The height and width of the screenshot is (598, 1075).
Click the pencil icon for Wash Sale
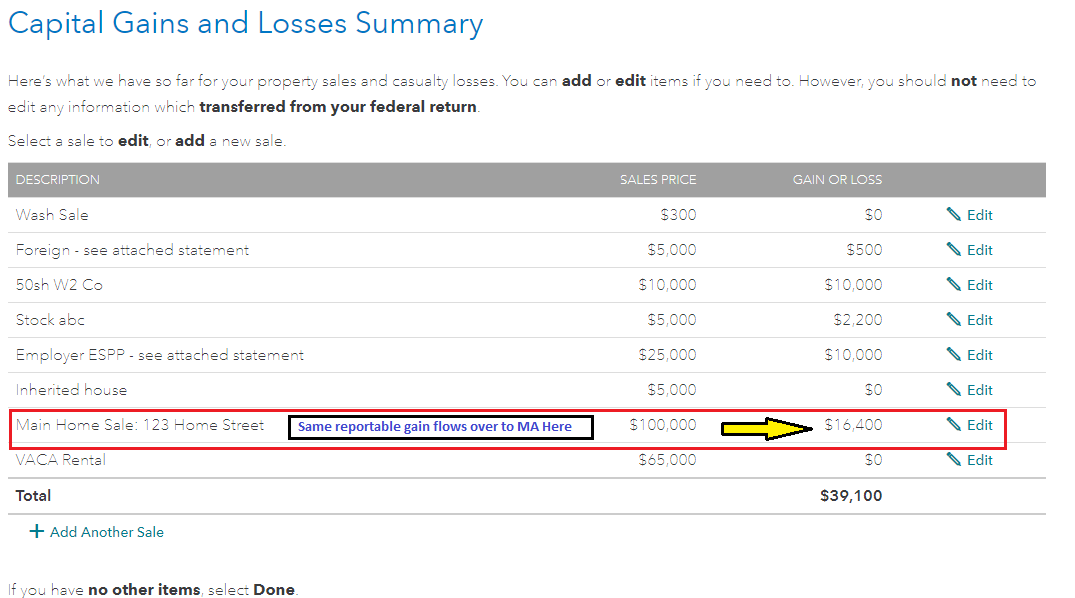point(953,215)
